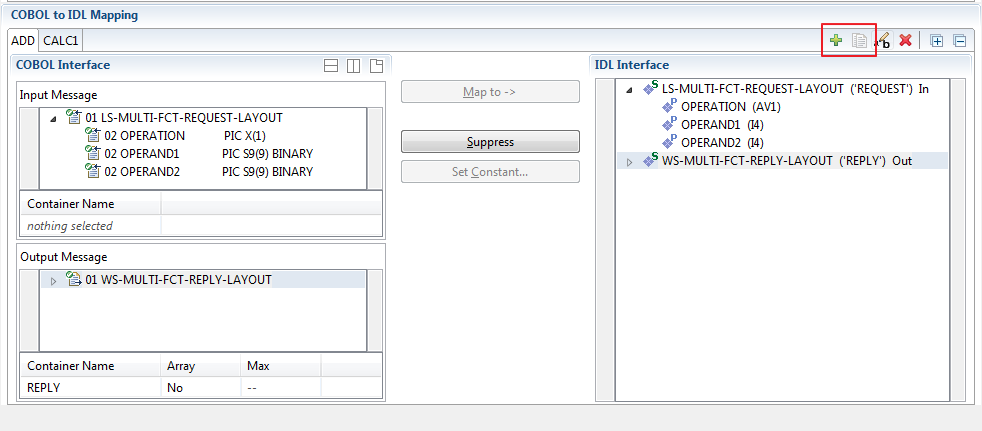Click the Array value 'No' cell
The width and height of the screenshot is (982, 431).
pyautogui.click(x=200, y=388)
